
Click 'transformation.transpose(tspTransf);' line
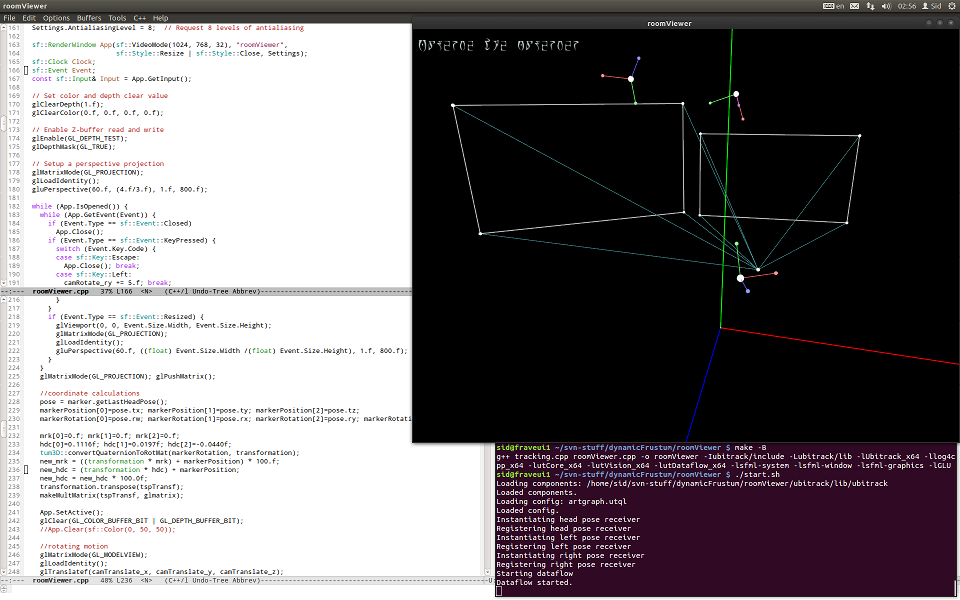pos(111,487)
